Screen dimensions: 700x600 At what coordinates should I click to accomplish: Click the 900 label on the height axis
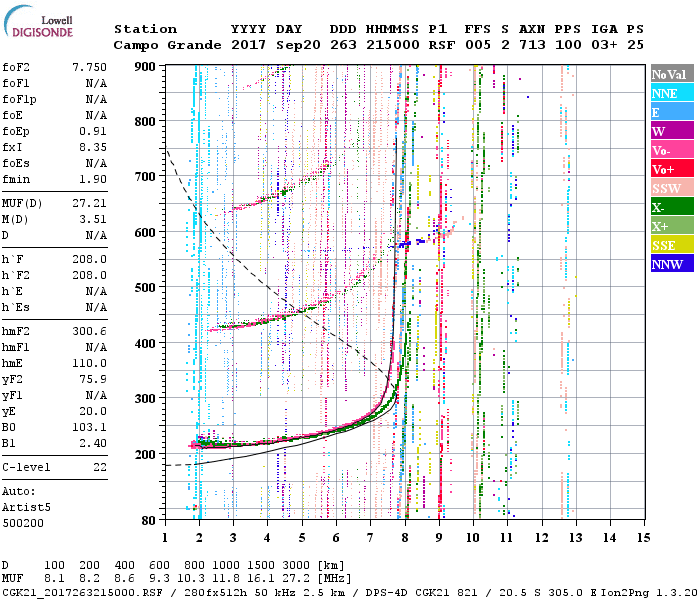tap(146, 66)
